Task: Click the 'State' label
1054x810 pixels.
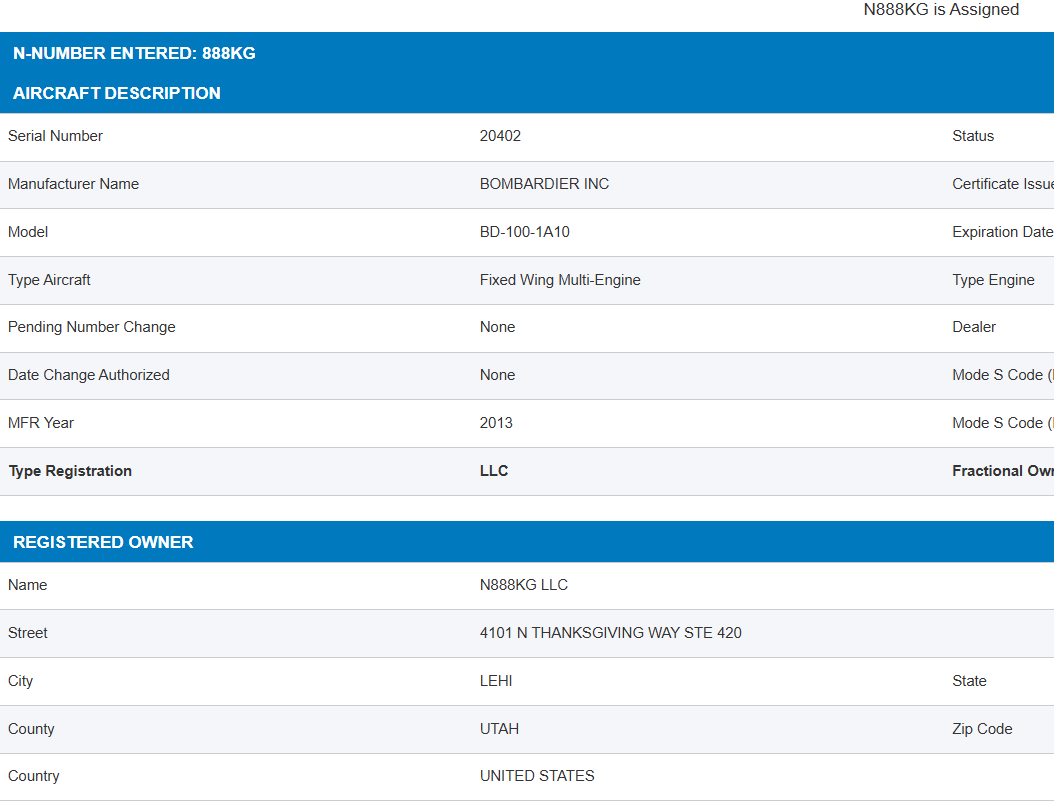Action: pos(969,681)
